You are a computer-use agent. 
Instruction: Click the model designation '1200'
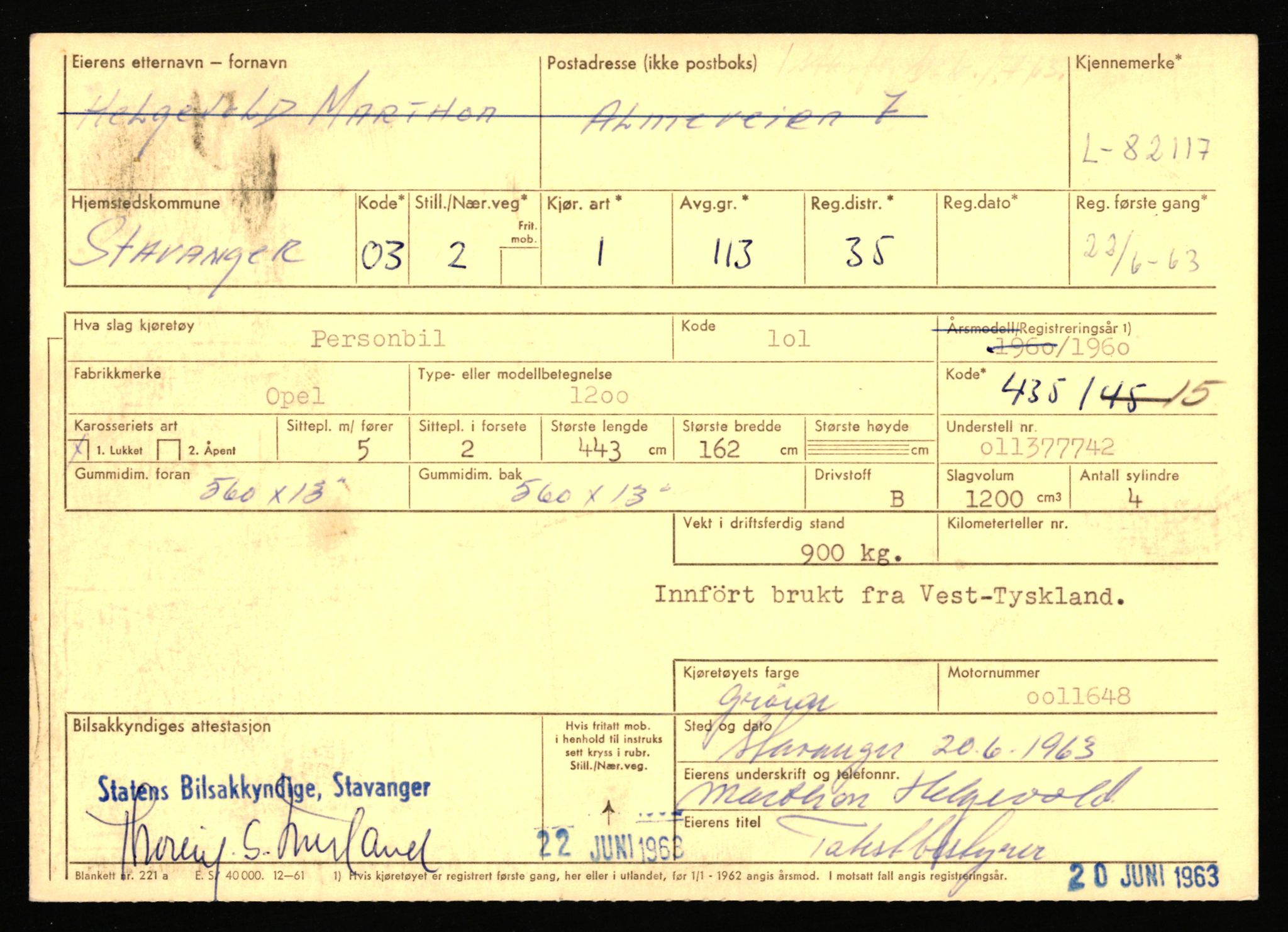coord(598,396)
